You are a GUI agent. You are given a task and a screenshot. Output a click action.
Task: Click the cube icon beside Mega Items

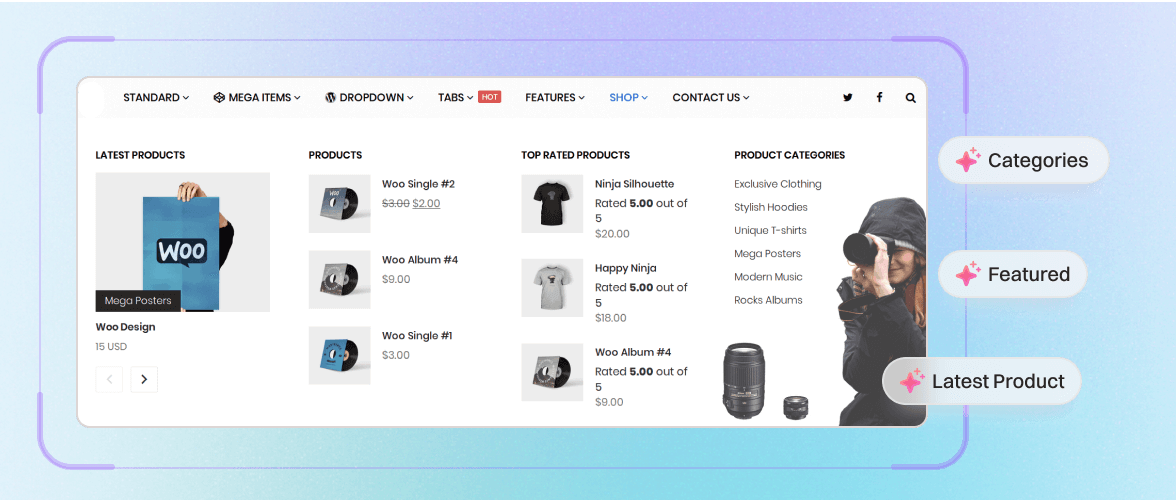pyautogui.click(x=219, y=97)
